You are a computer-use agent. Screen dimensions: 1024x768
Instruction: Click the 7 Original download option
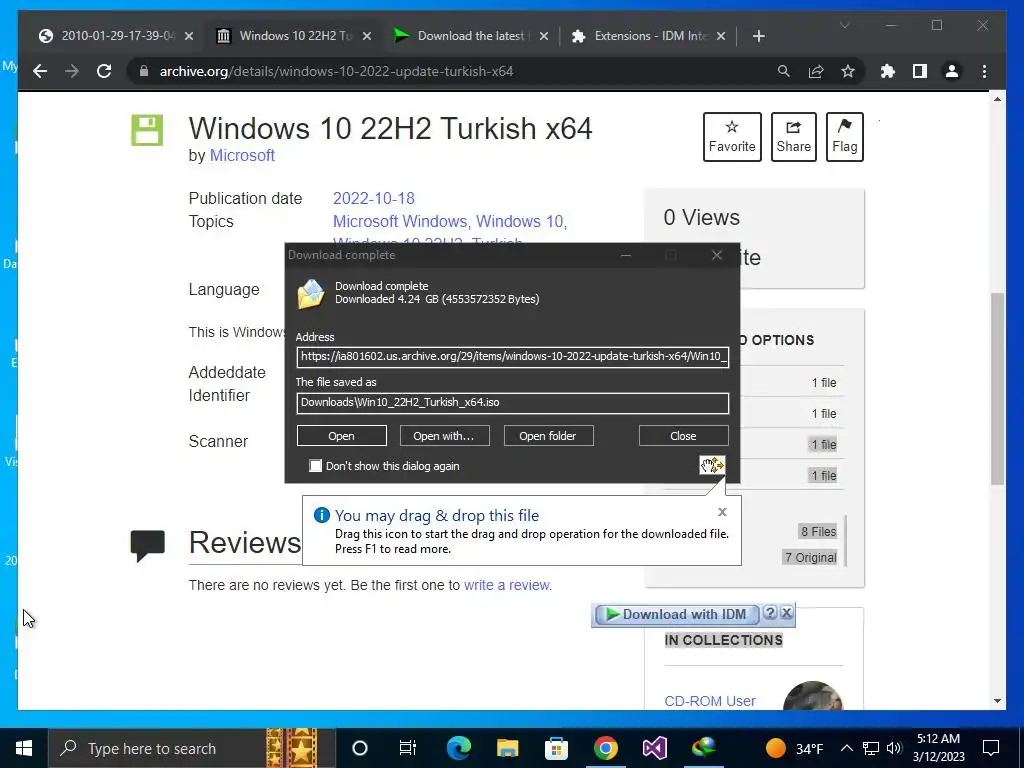click(810, 557)
